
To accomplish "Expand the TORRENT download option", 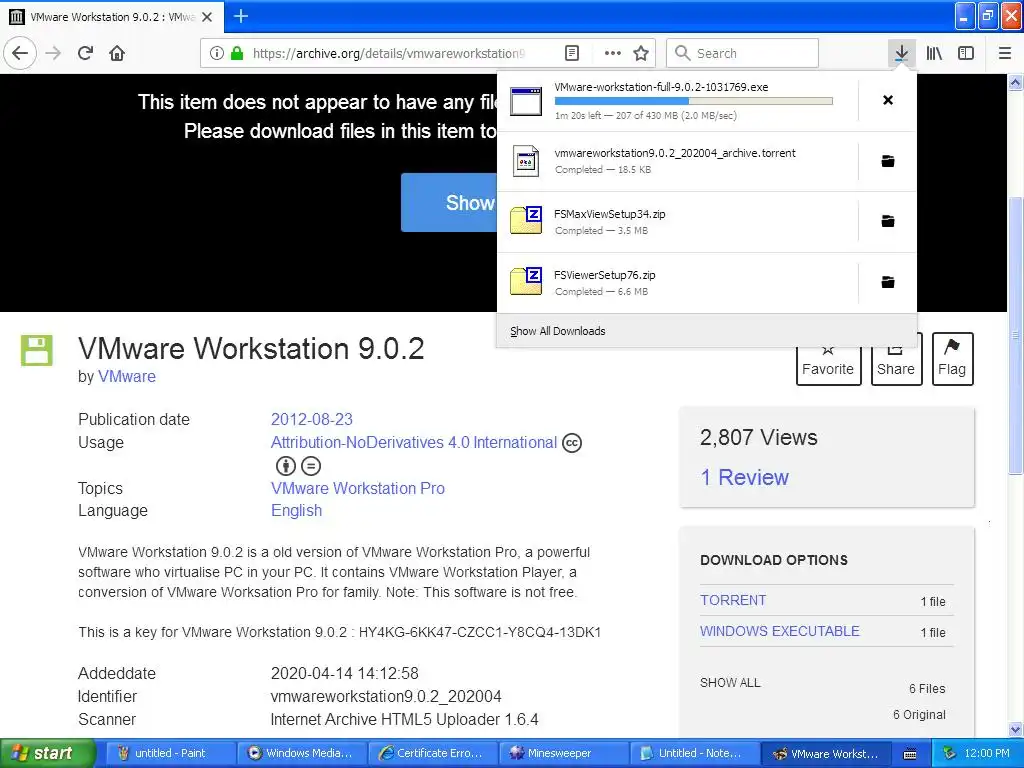I will click(733, 600).
